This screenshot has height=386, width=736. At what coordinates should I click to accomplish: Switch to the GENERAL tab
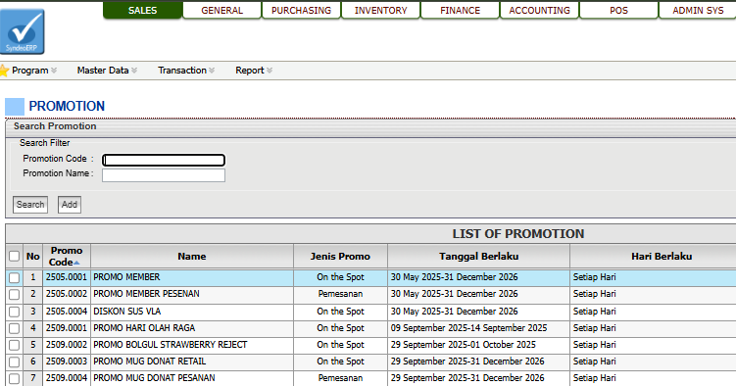click(x=222, y=10)
